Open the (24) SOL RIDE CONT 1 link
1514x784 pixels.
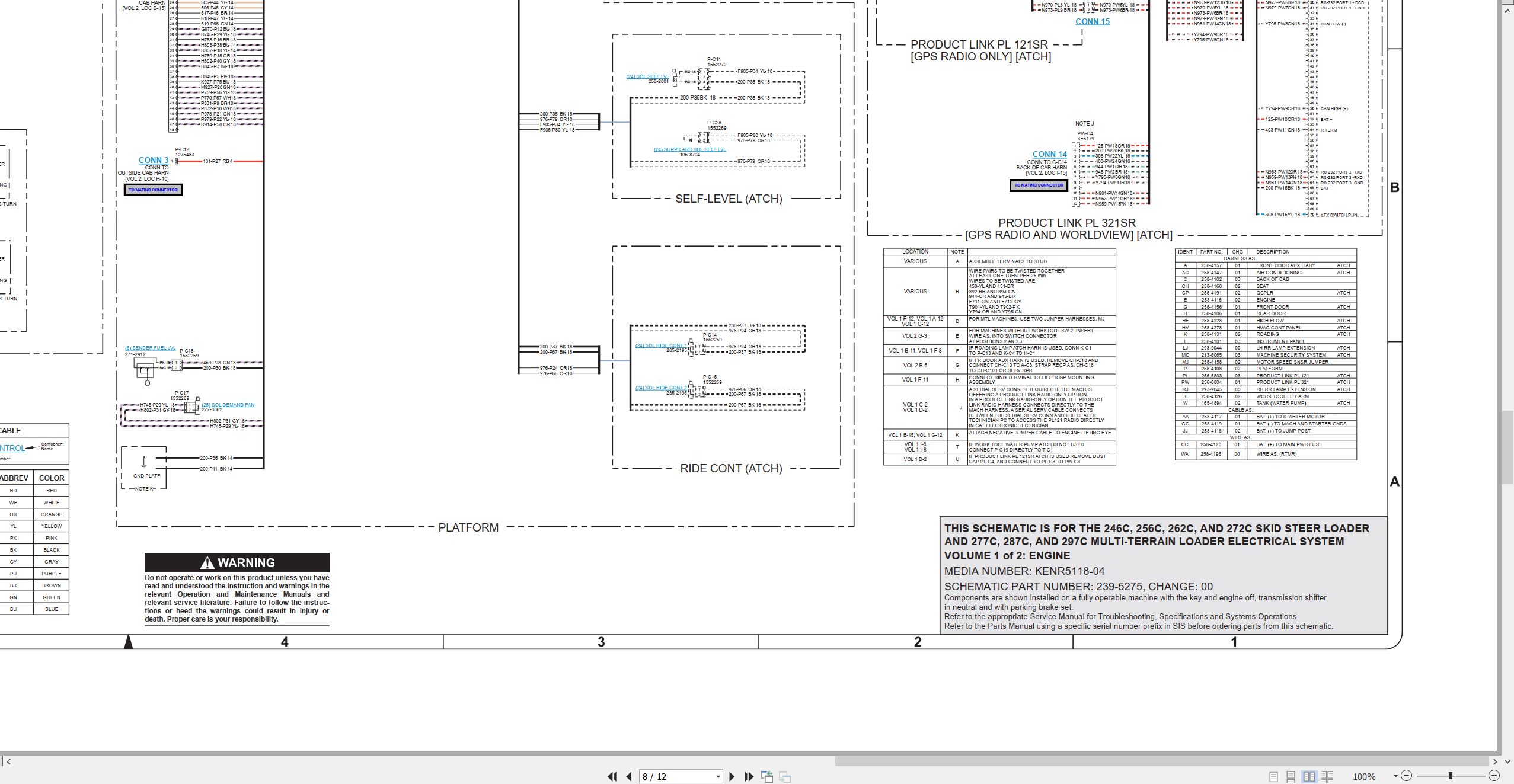pos(661,345)
